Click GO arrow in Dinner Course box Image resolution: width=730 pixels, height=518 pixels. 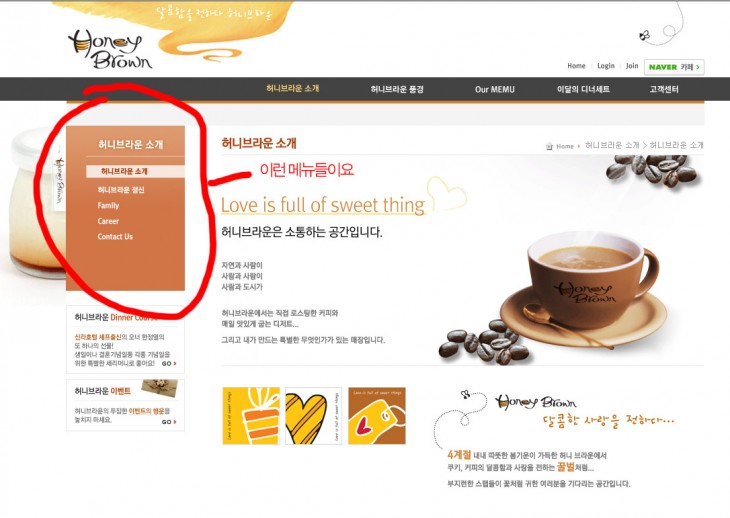(169, 363)
